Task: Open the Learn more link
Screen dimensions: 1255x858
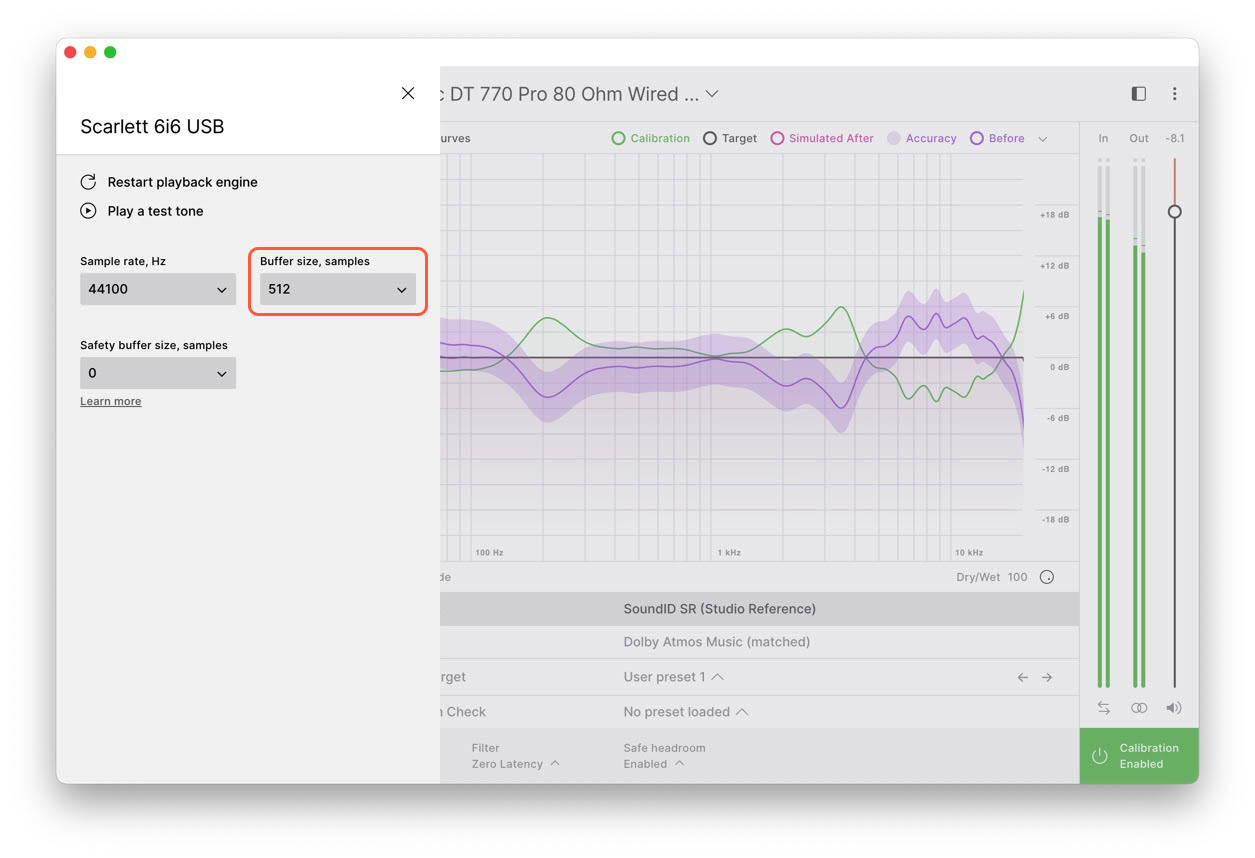Action: [x=110, y=402]
